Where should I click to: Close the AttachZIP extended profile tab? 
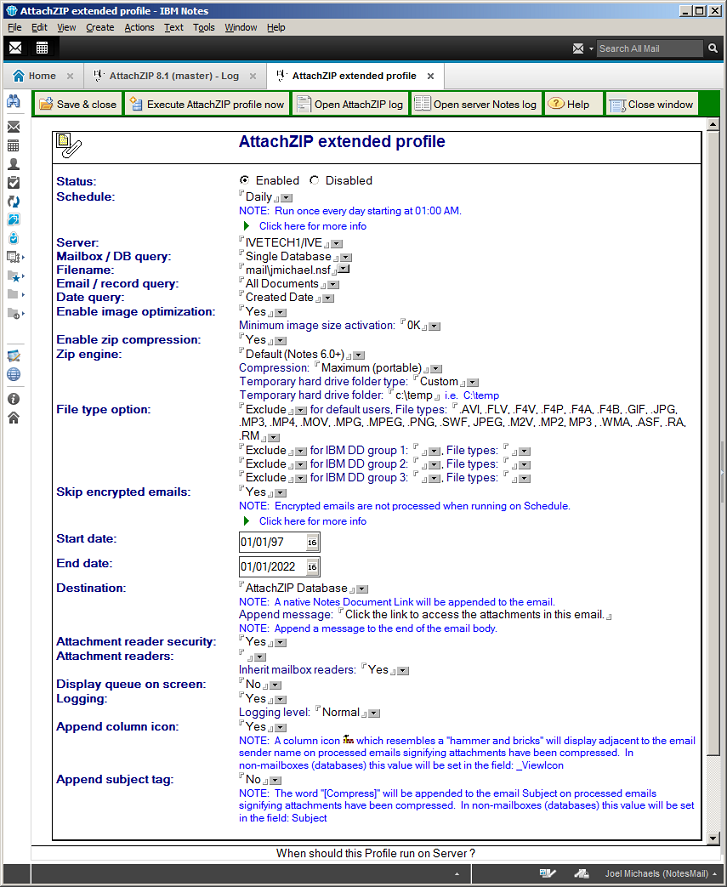tap(431, 76)
